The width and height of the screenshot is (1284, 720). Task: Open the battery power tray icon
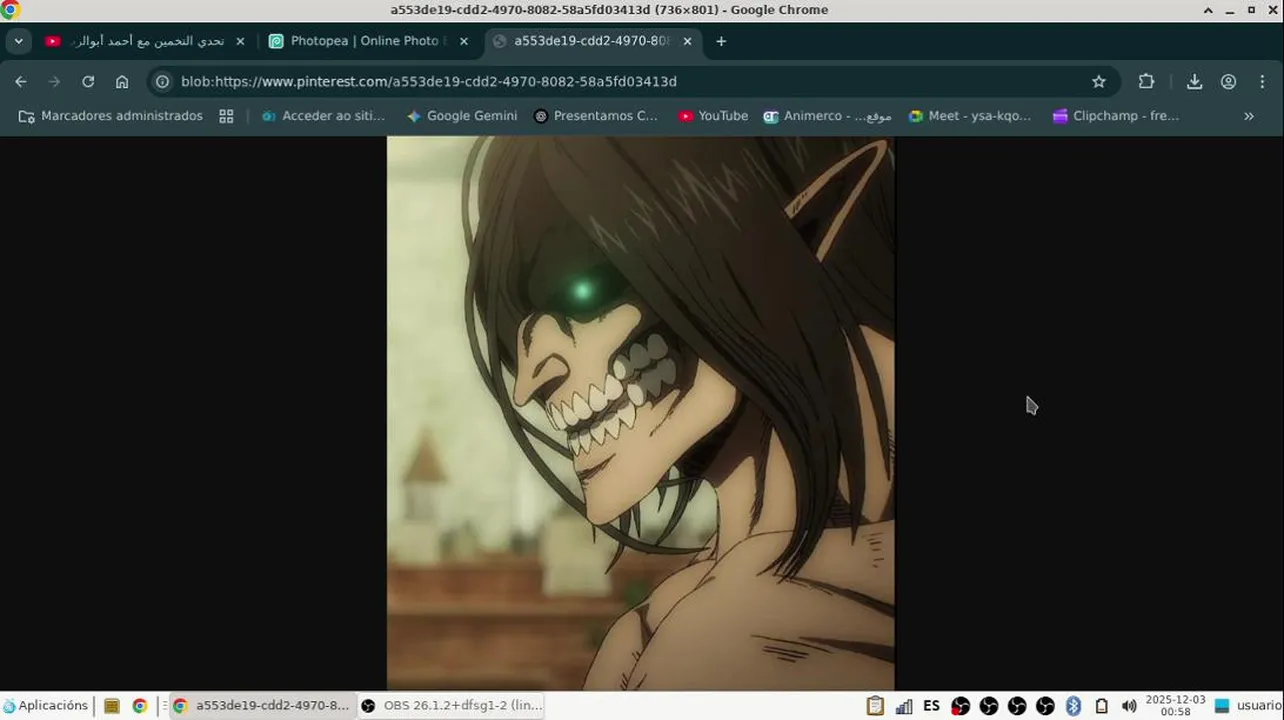click(x=1101, y=706)
